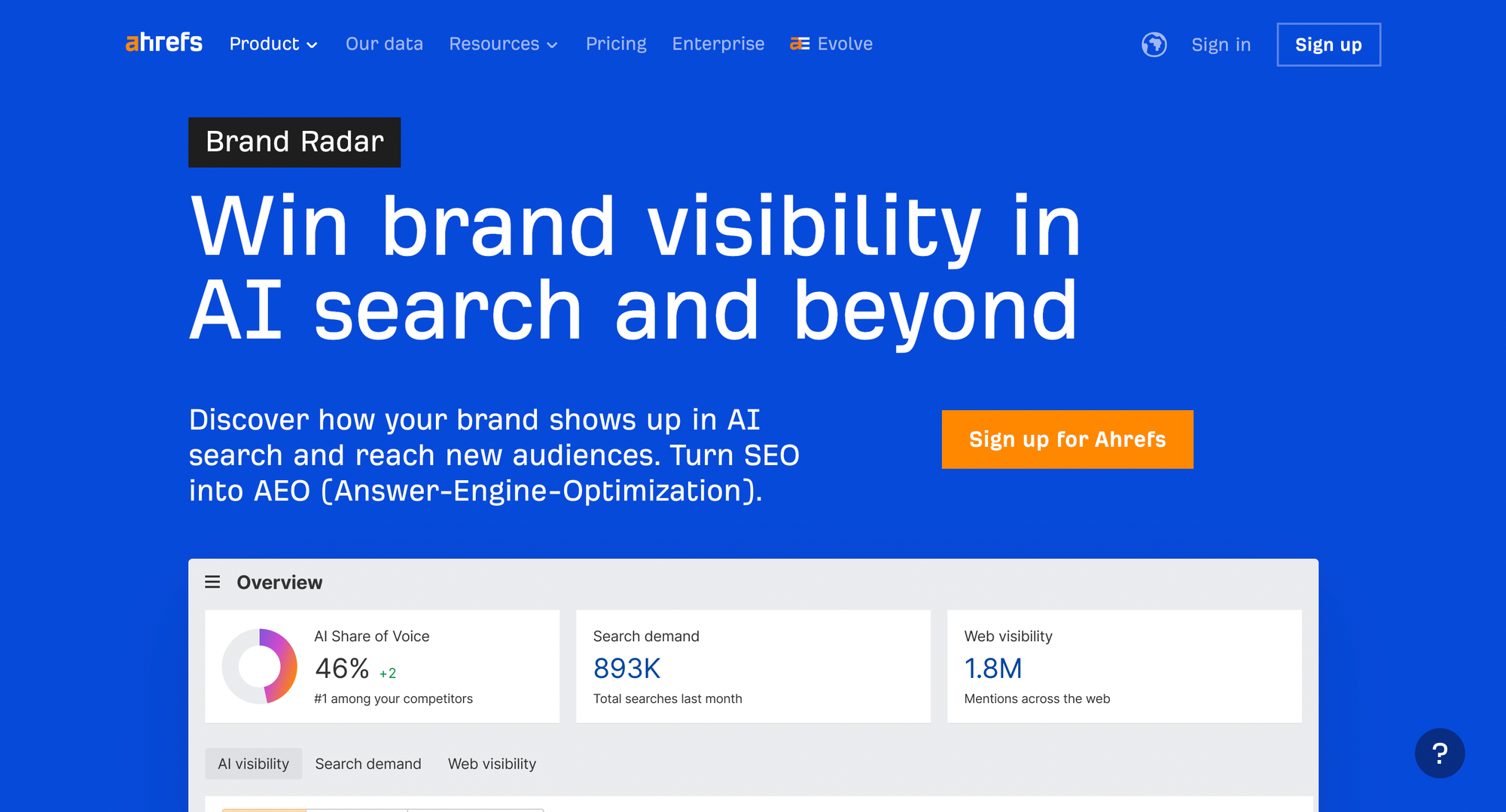Click the 'Search demand' card title
This screenshot has width=1506, height=812.
point(646,636)
